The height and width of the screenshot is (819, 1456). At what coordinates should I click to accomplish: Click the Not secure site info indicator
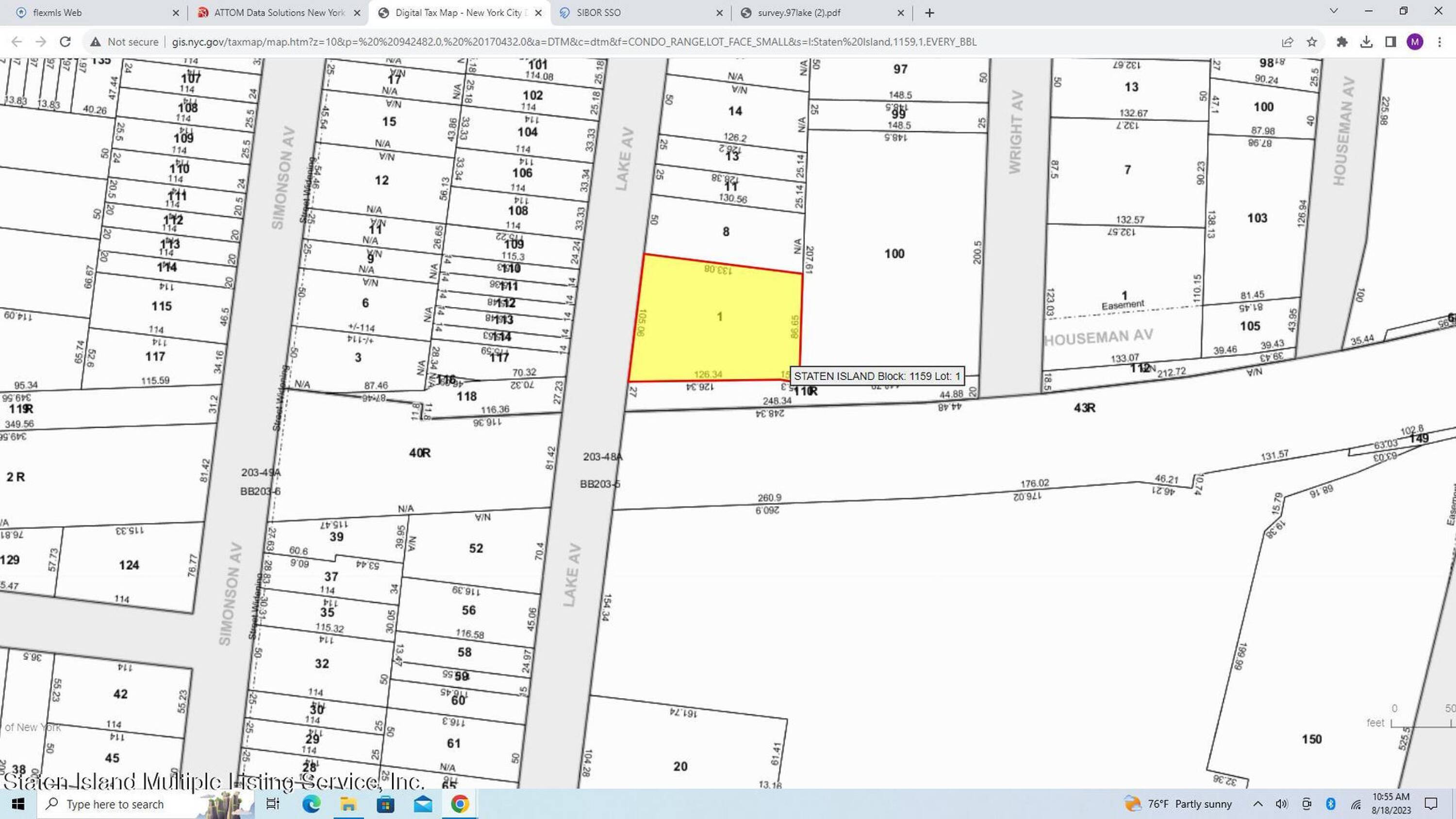click(x=125, y=42)
